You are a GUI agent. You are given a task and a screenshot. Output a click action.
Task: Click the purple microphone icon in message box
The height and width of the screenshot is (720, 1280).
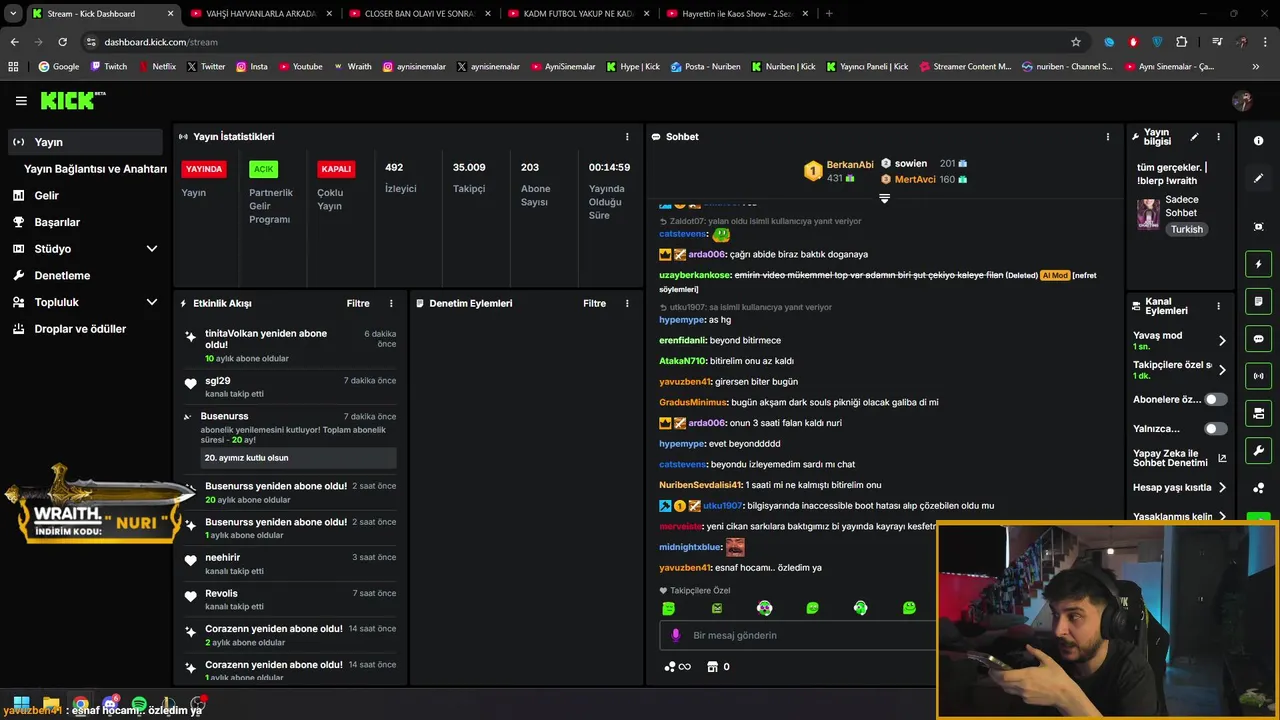675,635
